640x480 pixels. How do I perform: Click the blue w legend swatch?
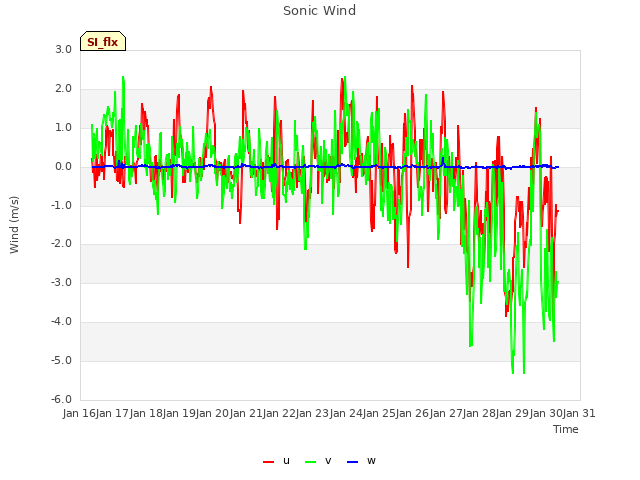click(x=353, y=462)
